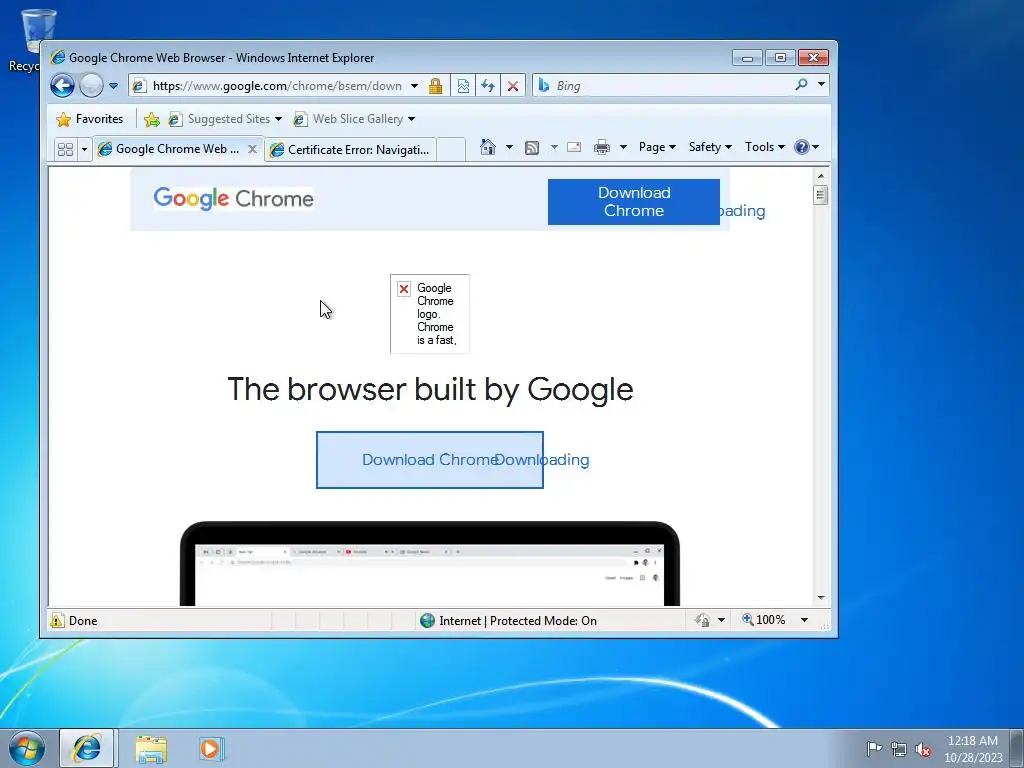This screenshot has width=1024, height=768.
Task: Click the scrollbar up arrow
Action: [821, 176]
